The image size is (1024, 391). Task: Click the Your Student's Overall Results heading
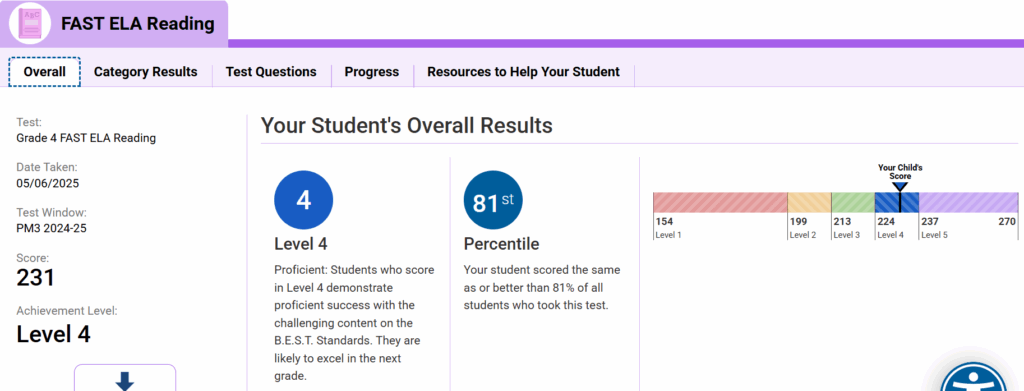click(x=407, y=125)
